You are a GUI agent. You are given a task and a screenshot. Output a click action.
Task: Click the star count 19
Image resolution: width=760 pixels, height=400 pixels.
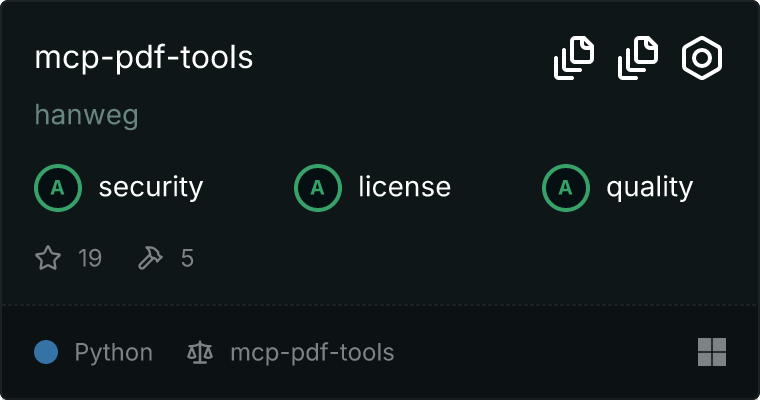90,258
